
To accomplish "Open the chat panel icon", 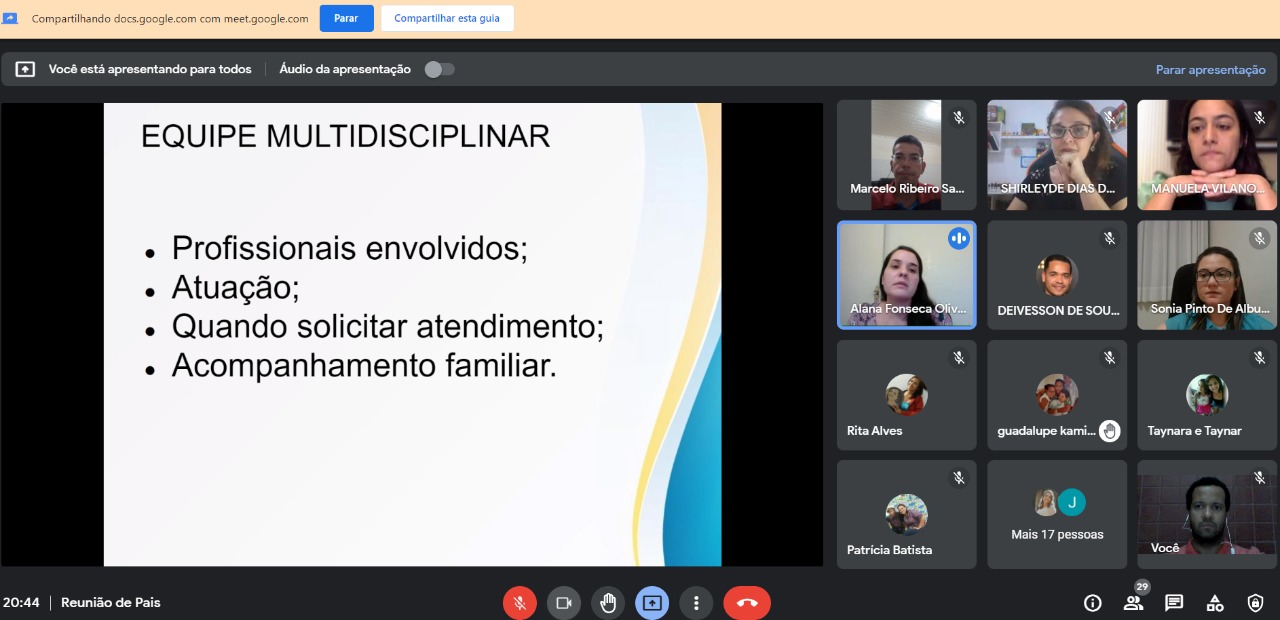I will (1174, 603).
